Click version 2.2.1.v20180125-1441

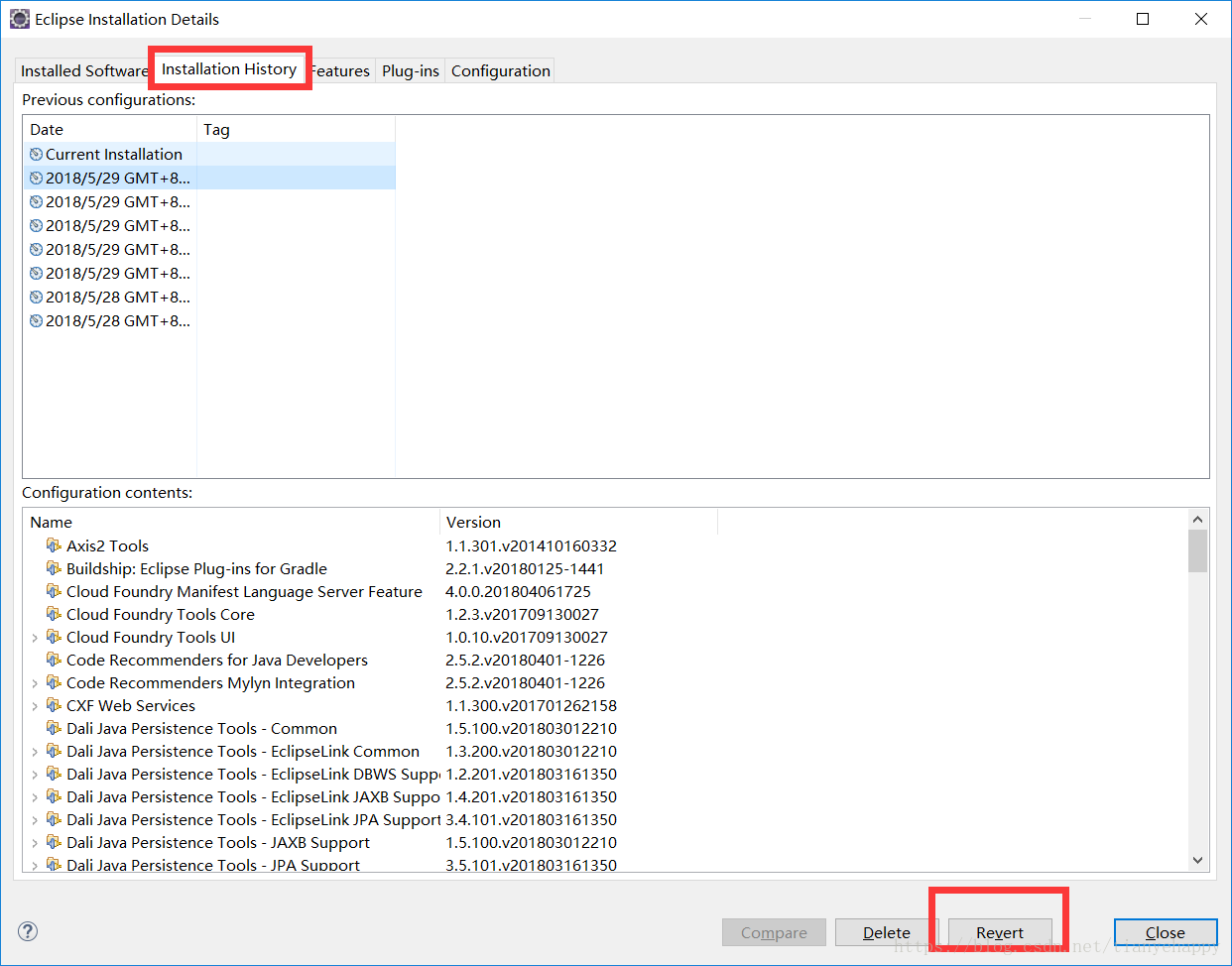point(525,568)
